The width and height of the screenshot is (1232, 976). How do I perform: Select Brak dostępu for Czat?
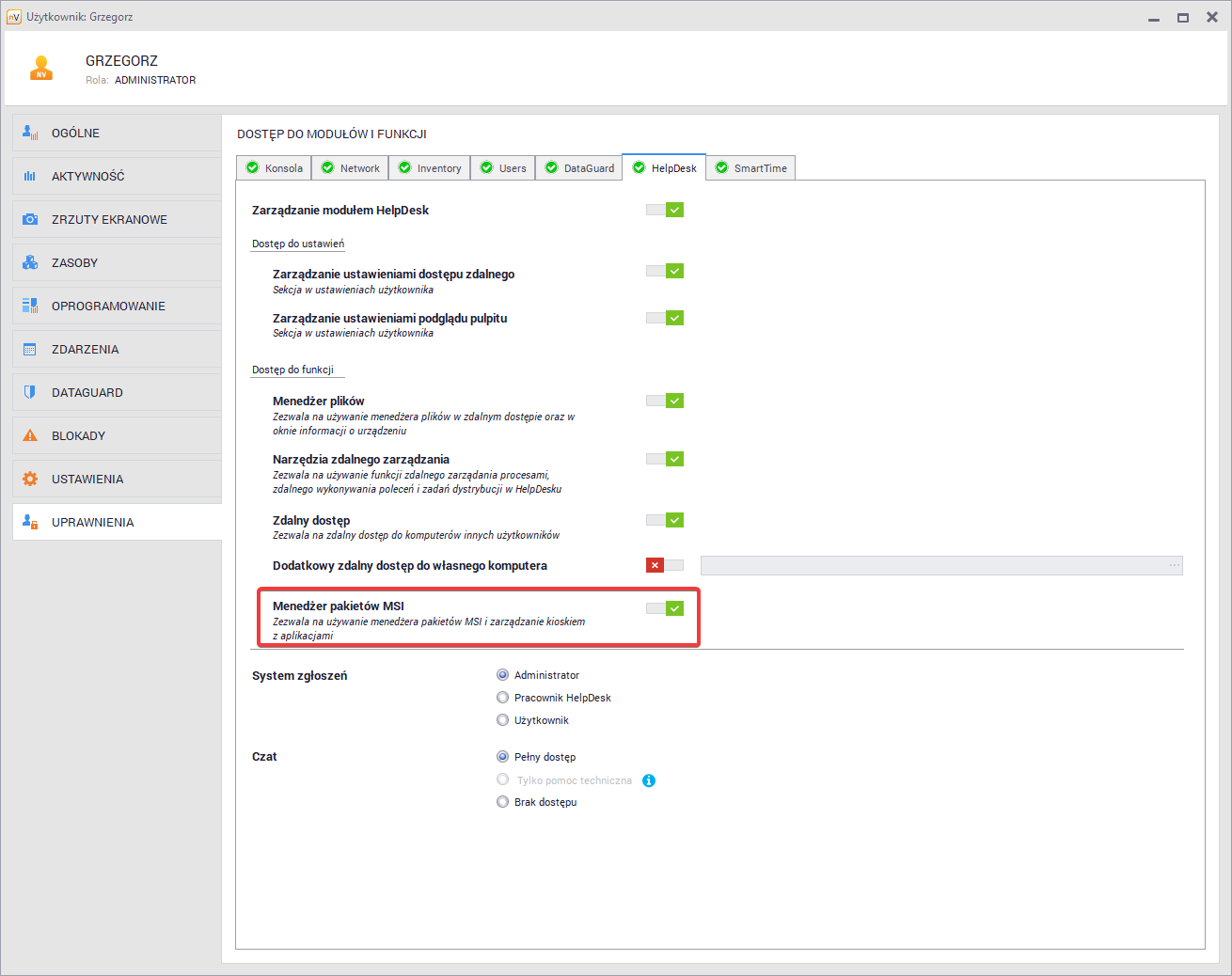(503, 802)
